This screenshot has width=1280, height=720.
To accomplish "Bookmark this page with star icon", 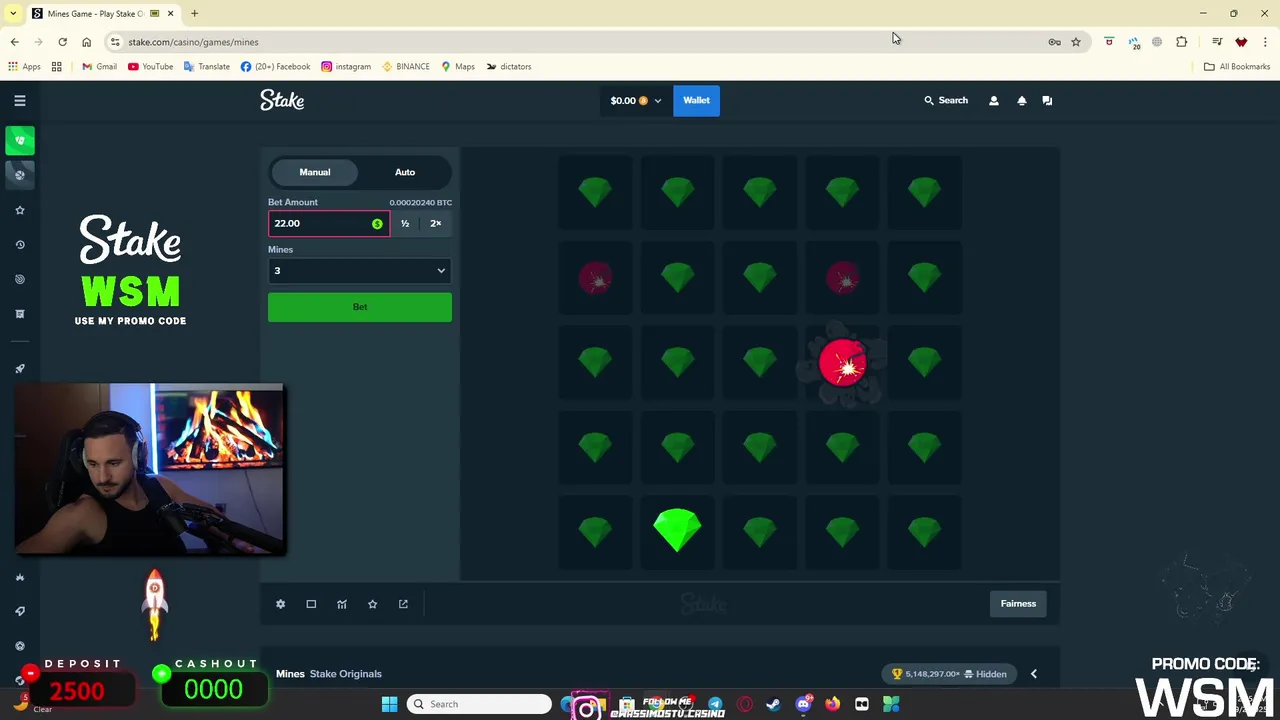I will [x=1076, y=42].
